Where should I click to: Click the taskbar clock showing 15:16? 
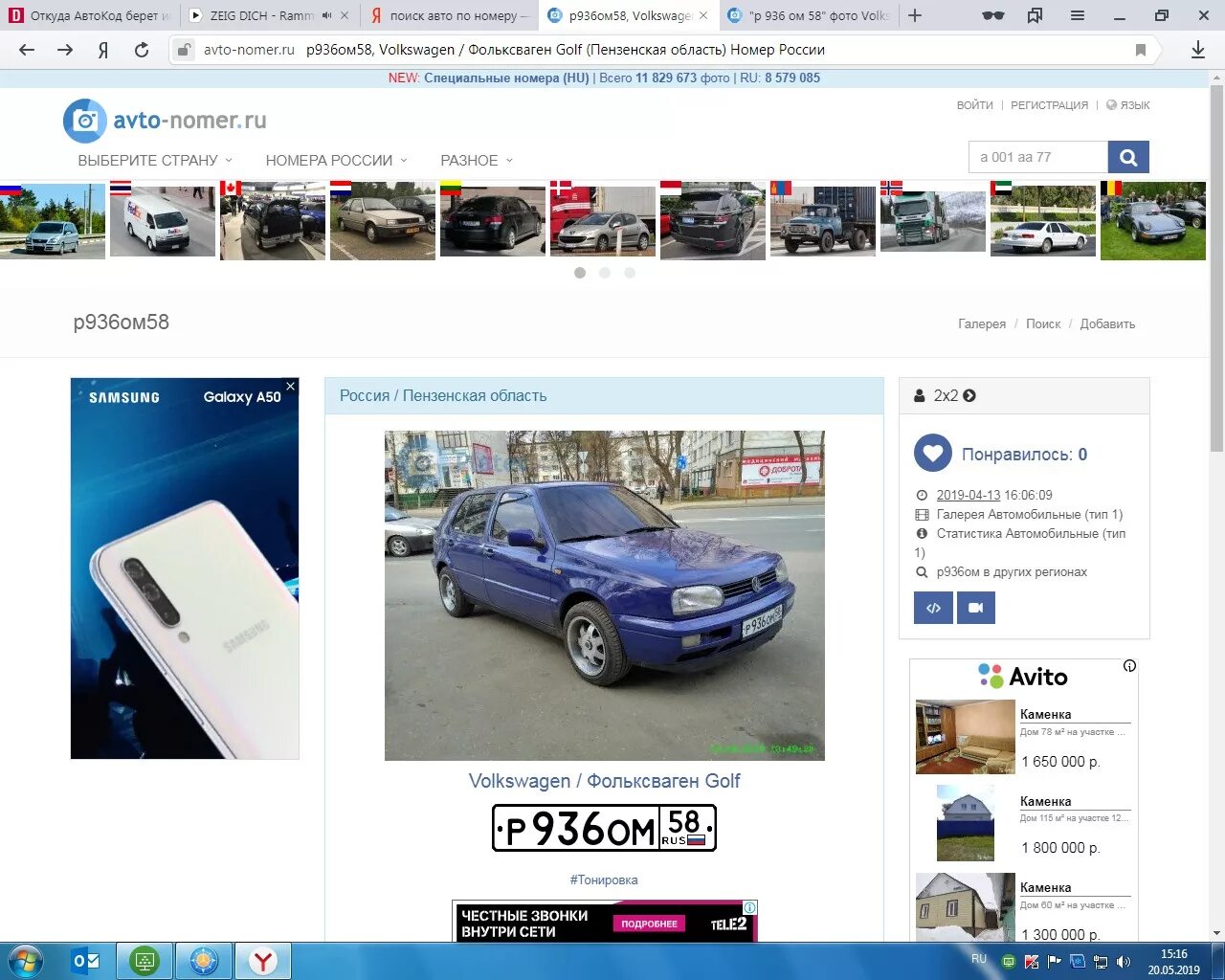point(1174,962)
